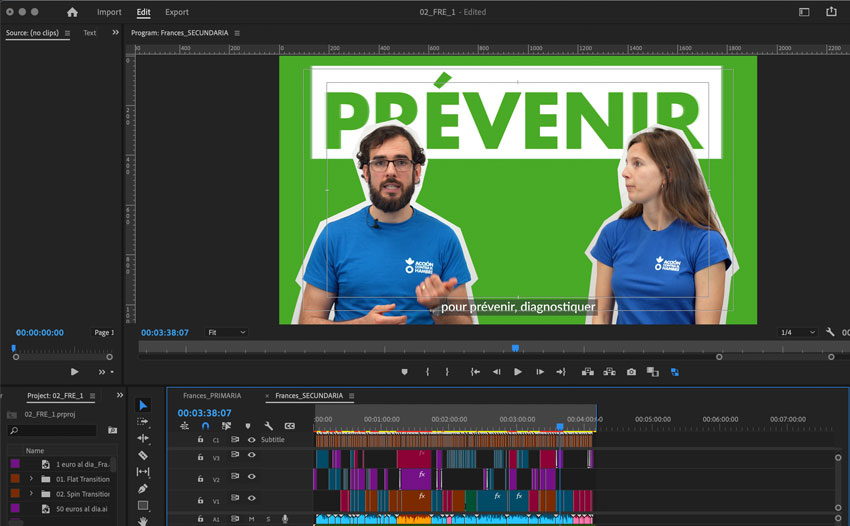Select the Track Select Forward tool

pyautogui.click(x=143, y=422)
